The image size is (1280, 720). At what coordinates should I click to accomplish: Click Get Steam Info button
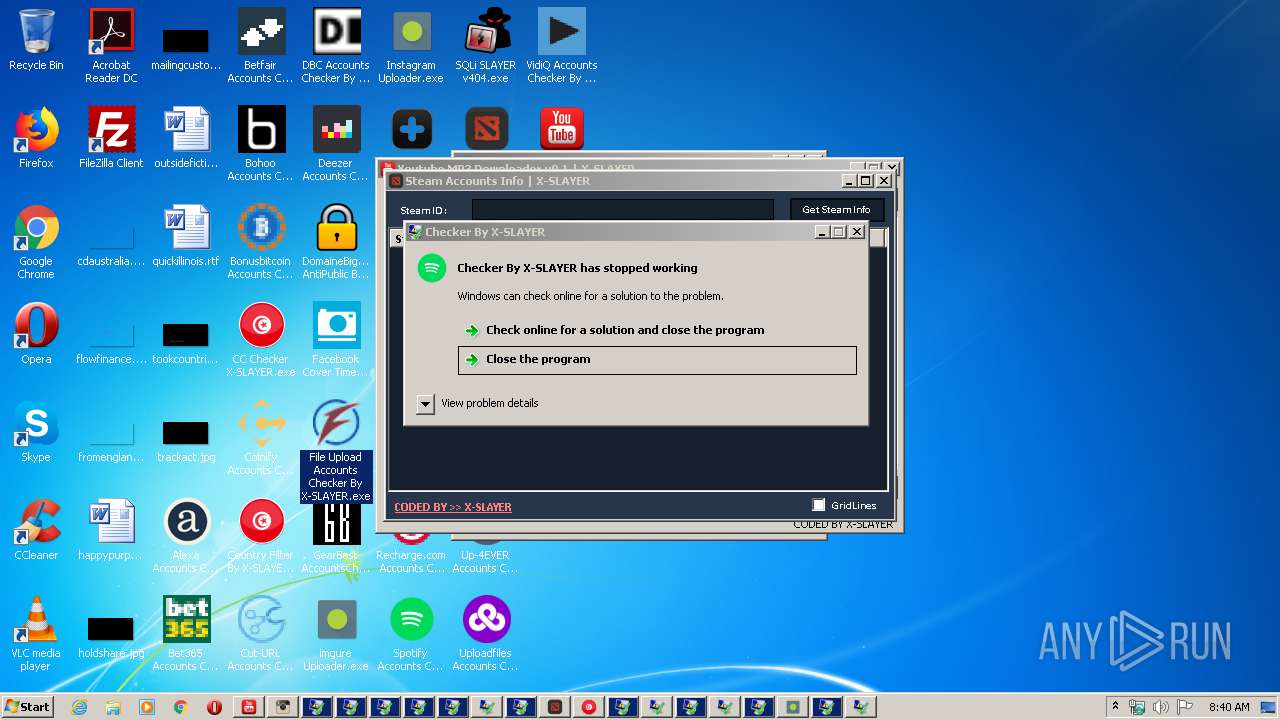click(836, 210)
